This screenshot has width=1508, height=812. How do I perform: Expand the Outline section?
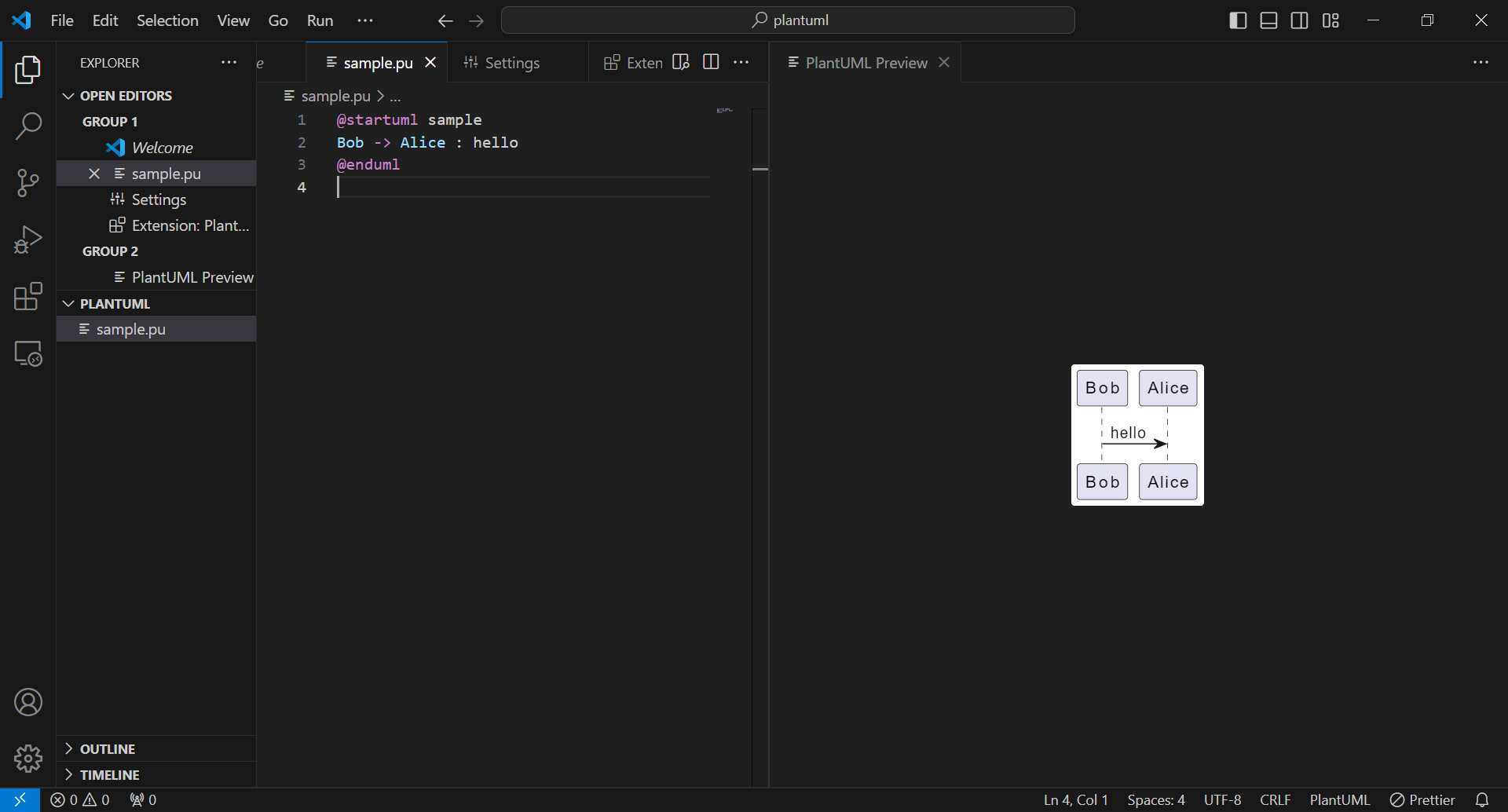tap(108, 749)
